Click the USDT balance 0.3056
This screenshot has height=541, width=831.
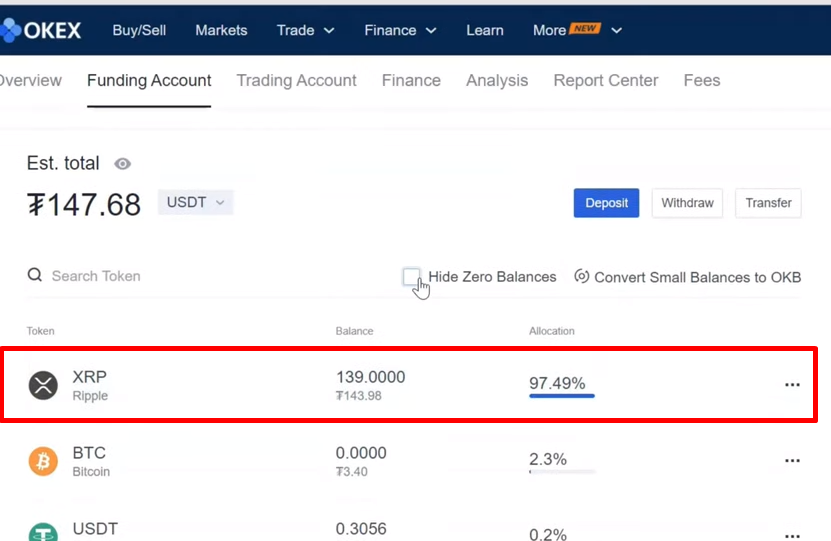point(361,529)
